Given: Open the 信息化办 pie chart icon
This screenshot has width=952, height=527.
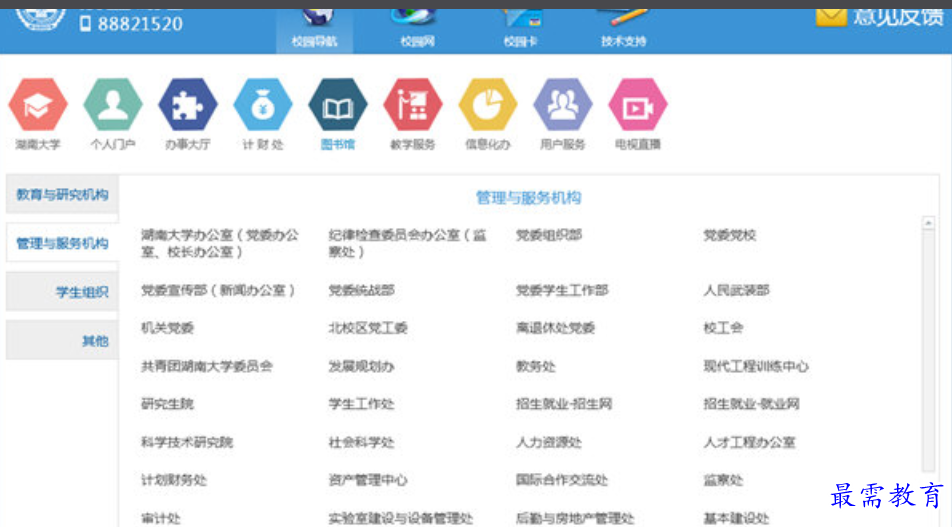Looking at the screenshot, I should tap(488, 104).
